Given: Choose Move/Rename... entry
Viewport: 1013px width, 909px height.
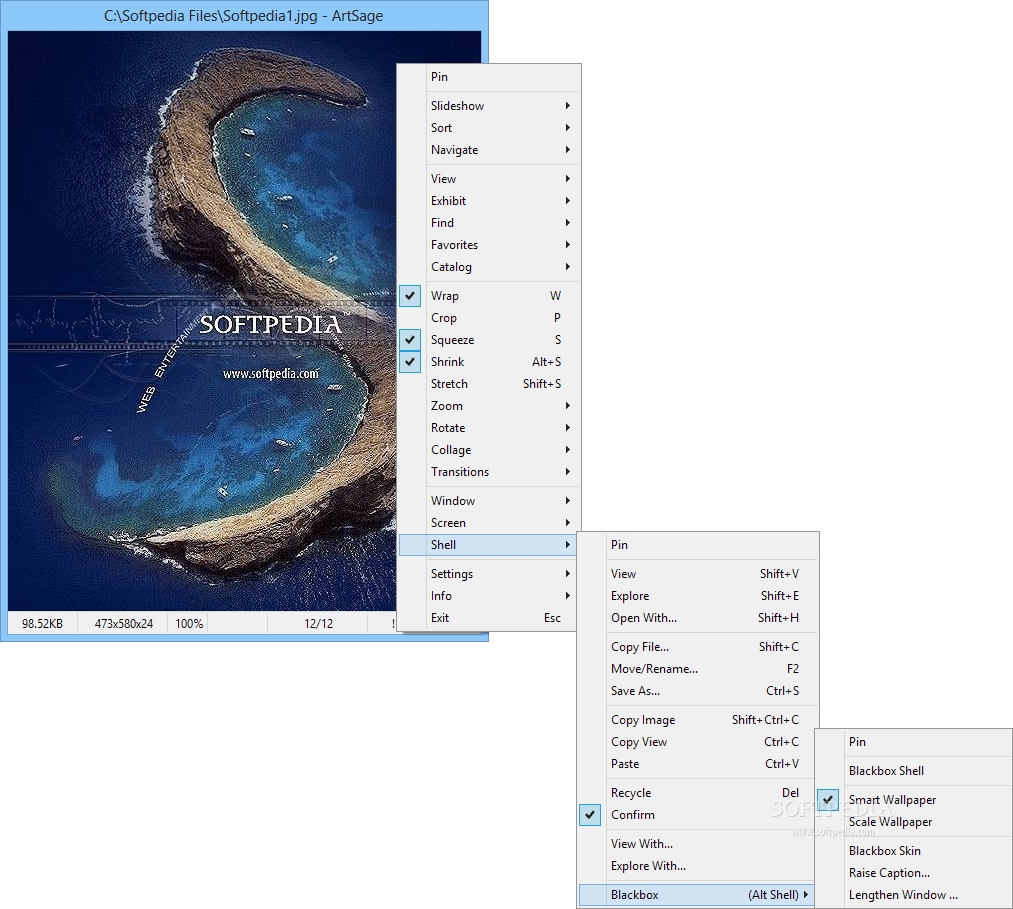Looking at the screenshot, I should (x=698, y=669).
